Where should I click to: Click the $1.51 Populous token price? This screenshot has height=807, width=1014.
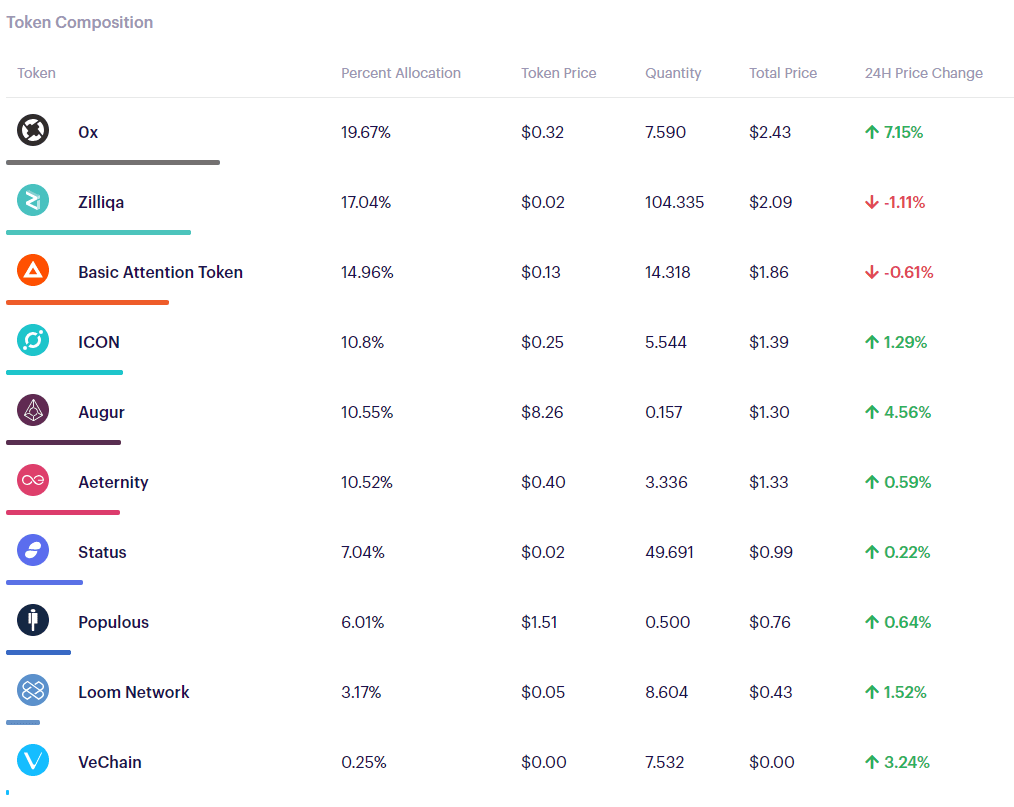click(x=539, y=622)
